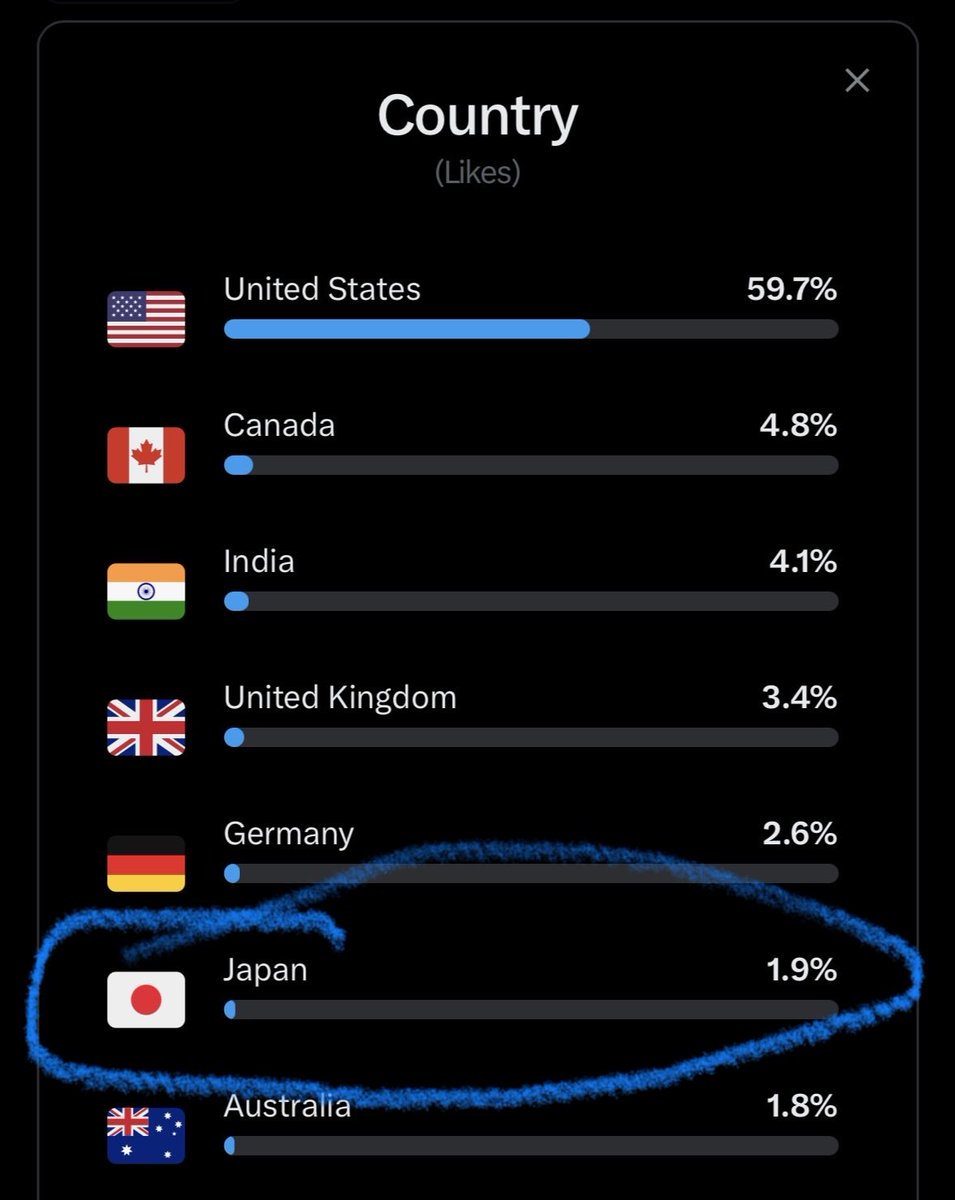The height and width of the screenshot is (1200, 955).
Task: Click the Japan country name
Action: click(265, 969)
